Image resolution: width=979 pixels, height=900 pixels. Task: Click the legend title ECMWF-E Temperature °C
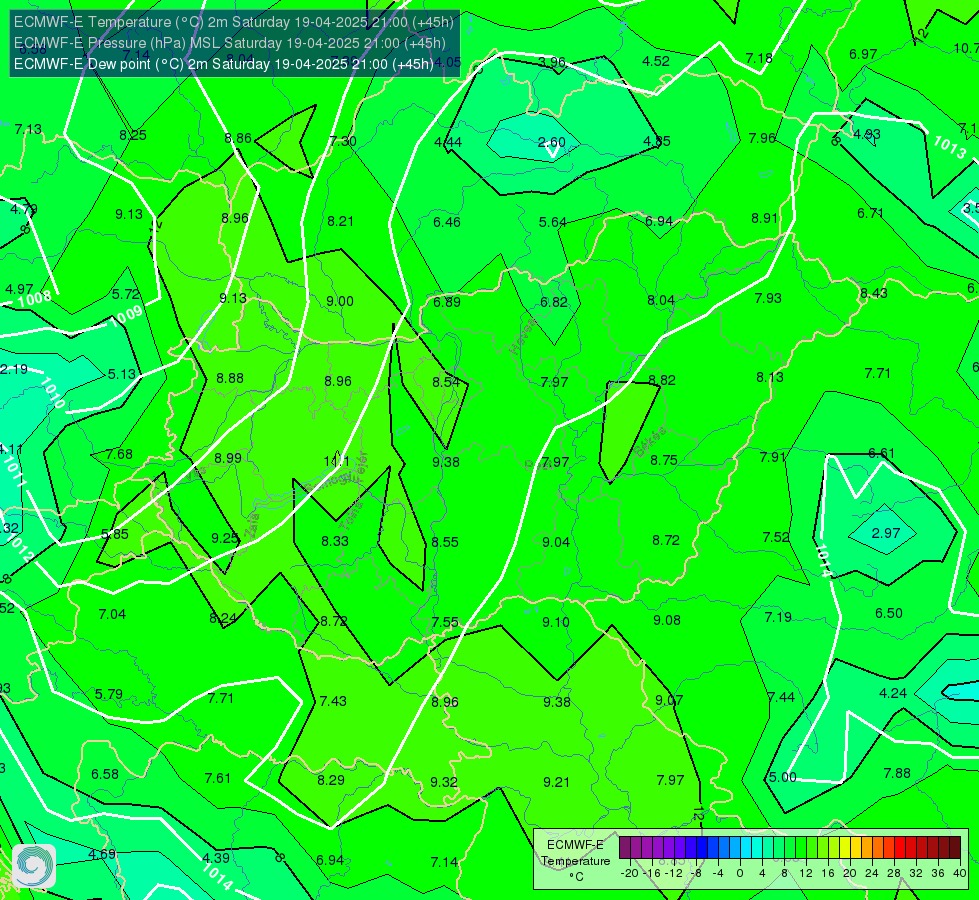click(x=575, y=861)
